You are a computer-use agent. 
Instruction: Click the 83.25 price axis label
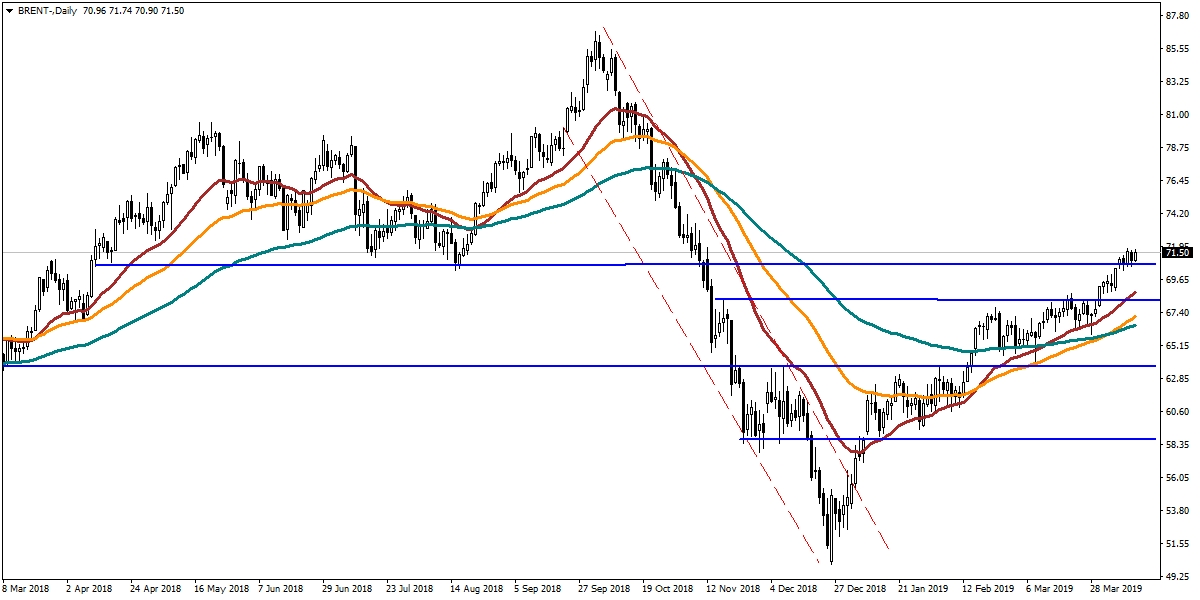(x=1177, y=82)
